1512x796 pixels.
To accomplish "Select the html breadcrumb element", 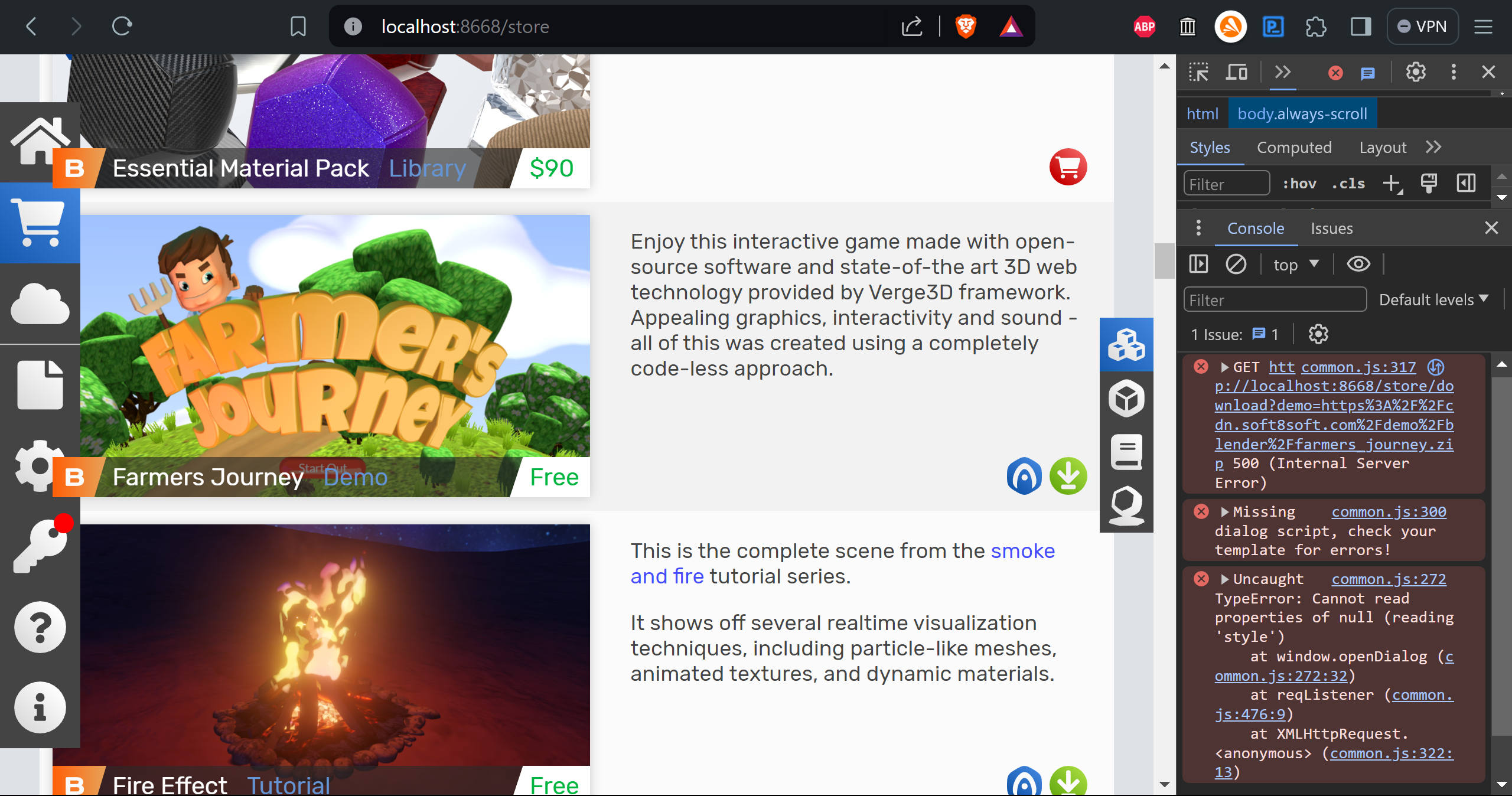I will point(1203,114).
